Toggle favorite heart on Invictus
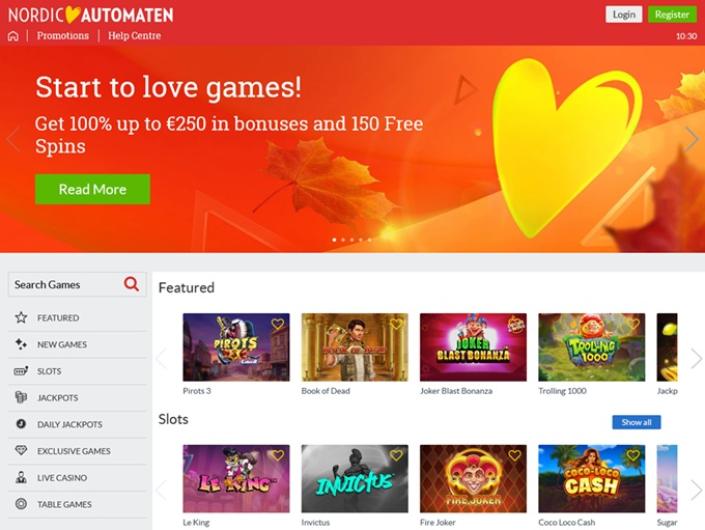Viewport: 705px width, 530px height. tap(396, 455)
